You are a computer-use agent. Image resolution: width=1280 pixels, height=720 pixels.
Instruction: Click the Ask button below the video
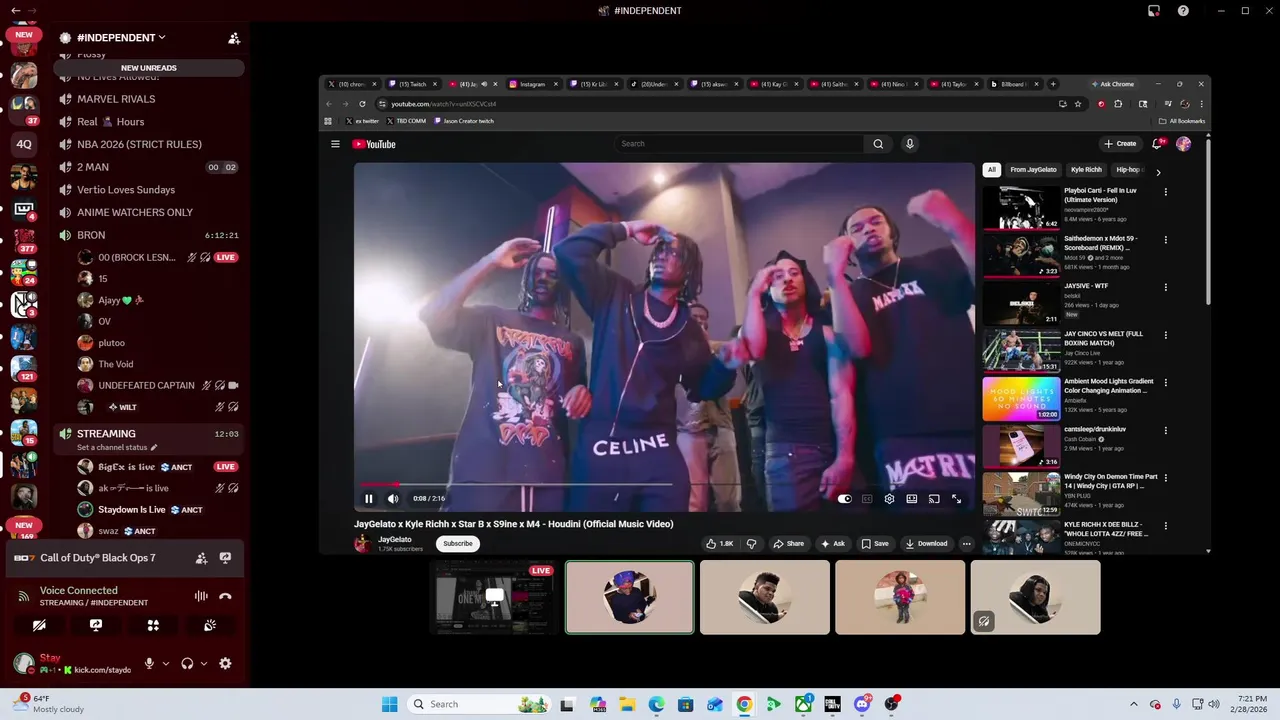click(833, 543)
